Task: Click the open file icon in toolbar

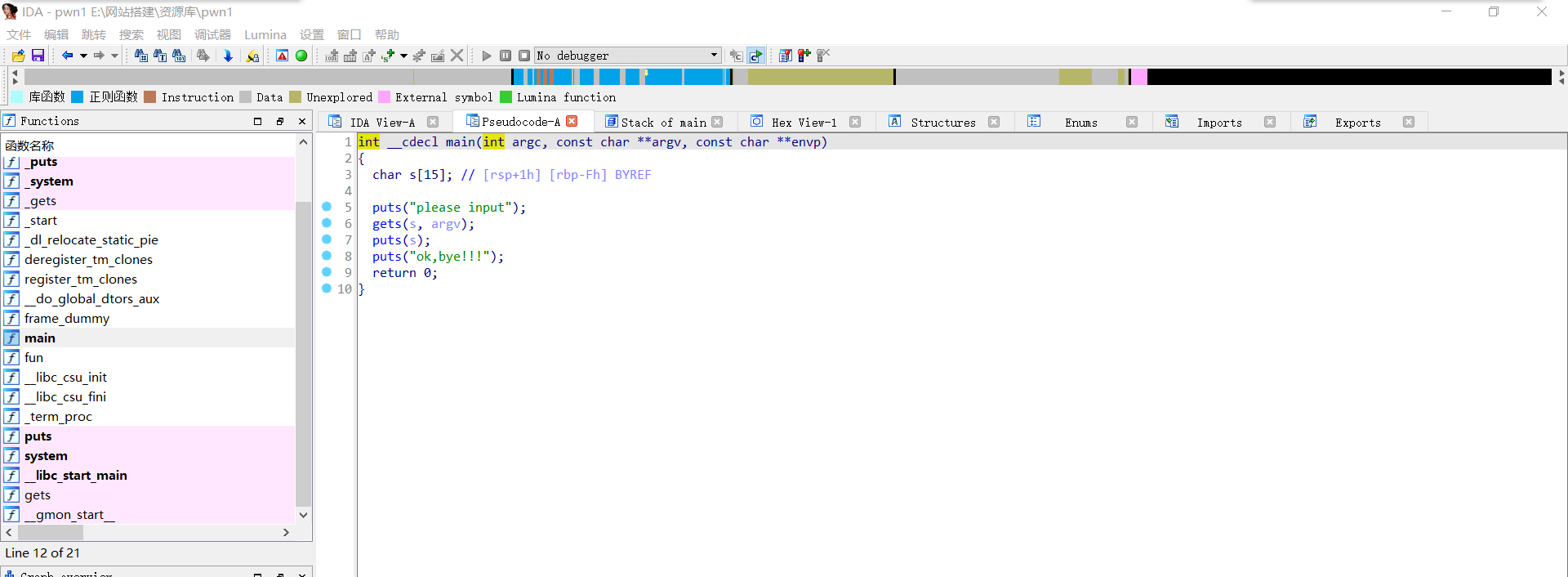Action: [x=18, y=56]
